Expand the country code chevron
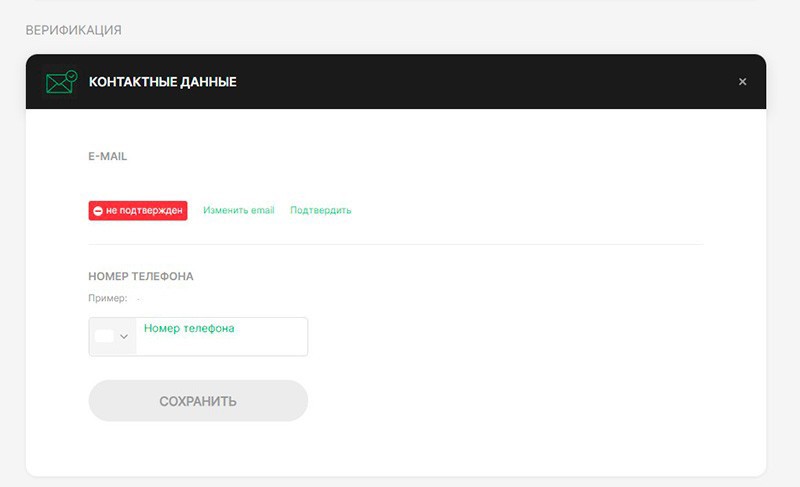This screenshot has height=487, width=800. [x=124, y=337]
